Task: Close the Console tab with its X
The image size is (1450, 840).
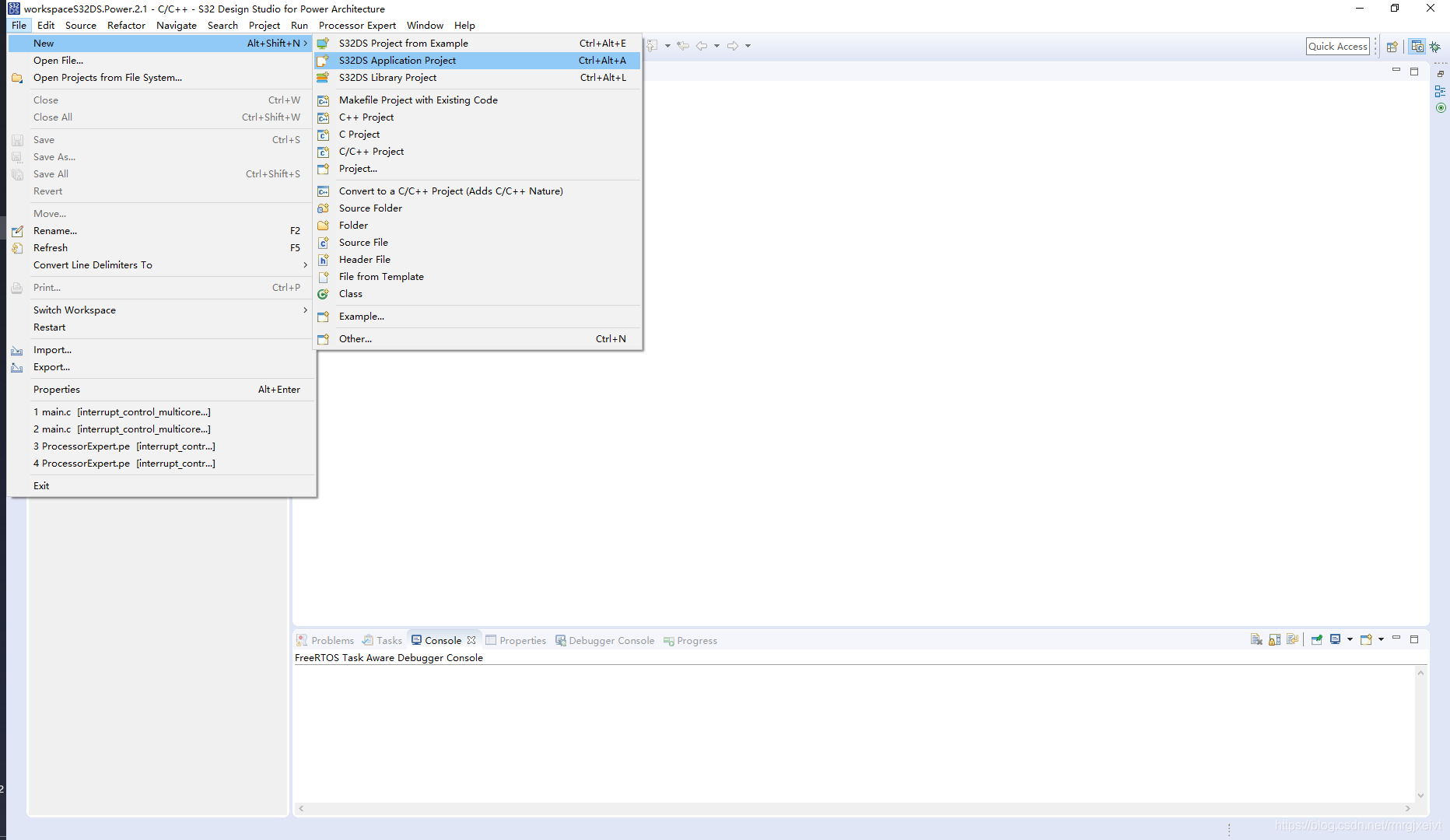Action: 471,640
